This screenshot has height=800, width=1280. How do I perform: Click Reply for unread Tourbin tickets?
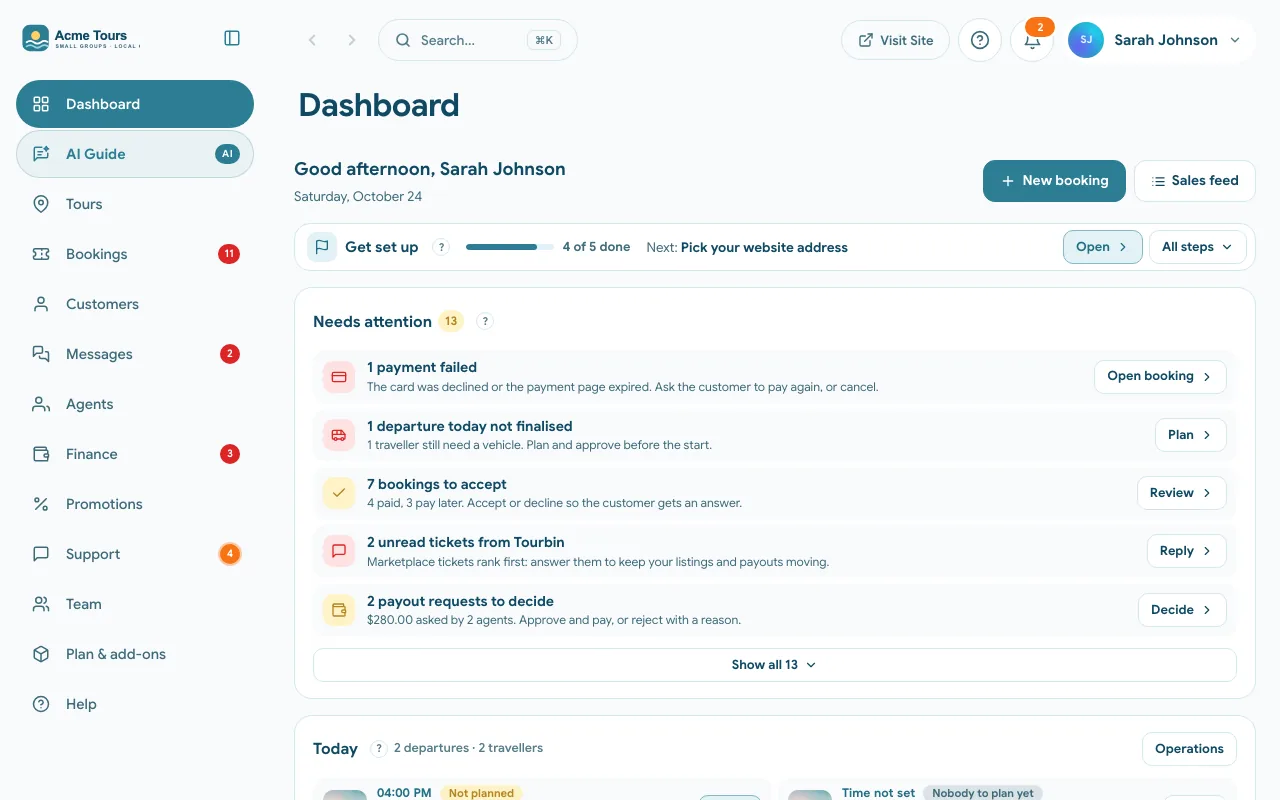coord(1187,551)
